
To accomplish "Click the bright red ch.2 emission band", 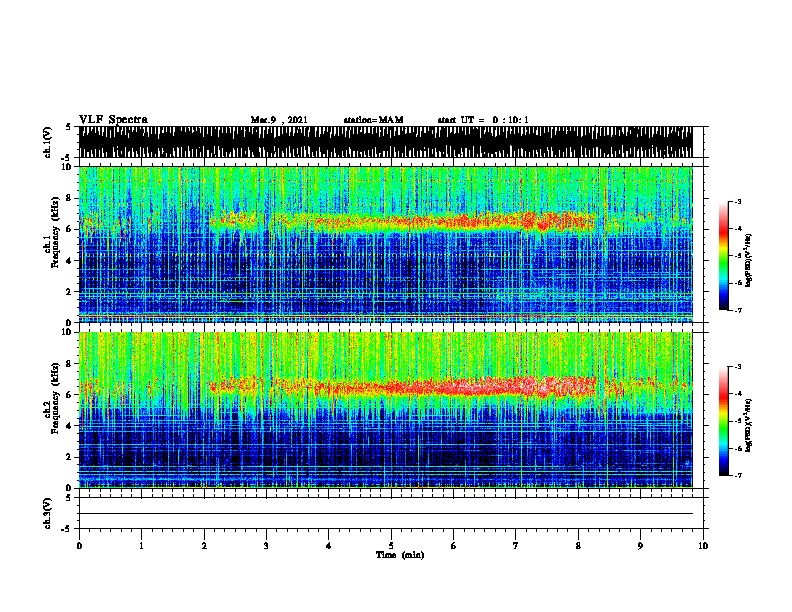I will click(404, 388).
